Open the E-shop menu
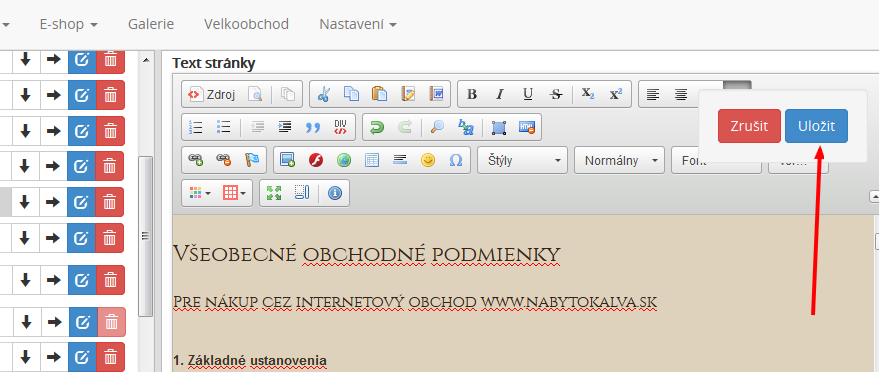Screen dimensions: 879x372 tap(69, 24)
